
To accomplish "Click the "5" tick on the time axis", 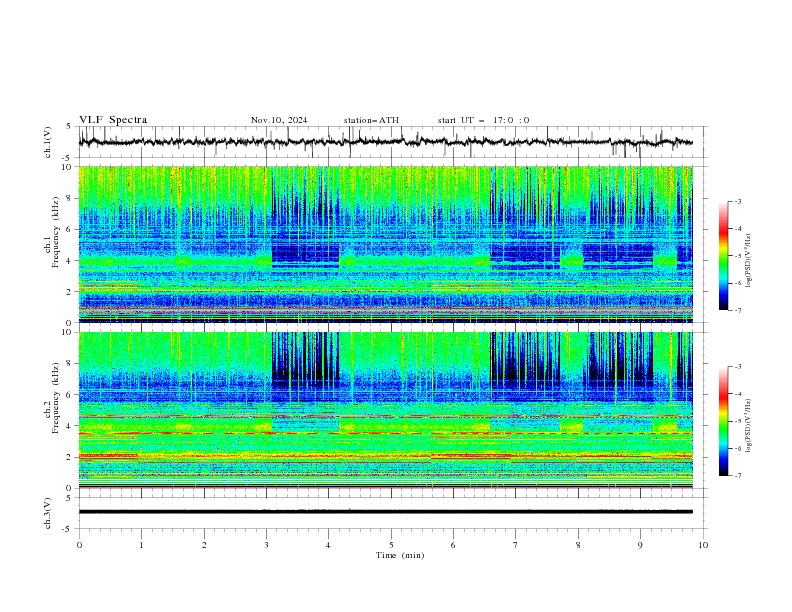I will coord(391,545).
